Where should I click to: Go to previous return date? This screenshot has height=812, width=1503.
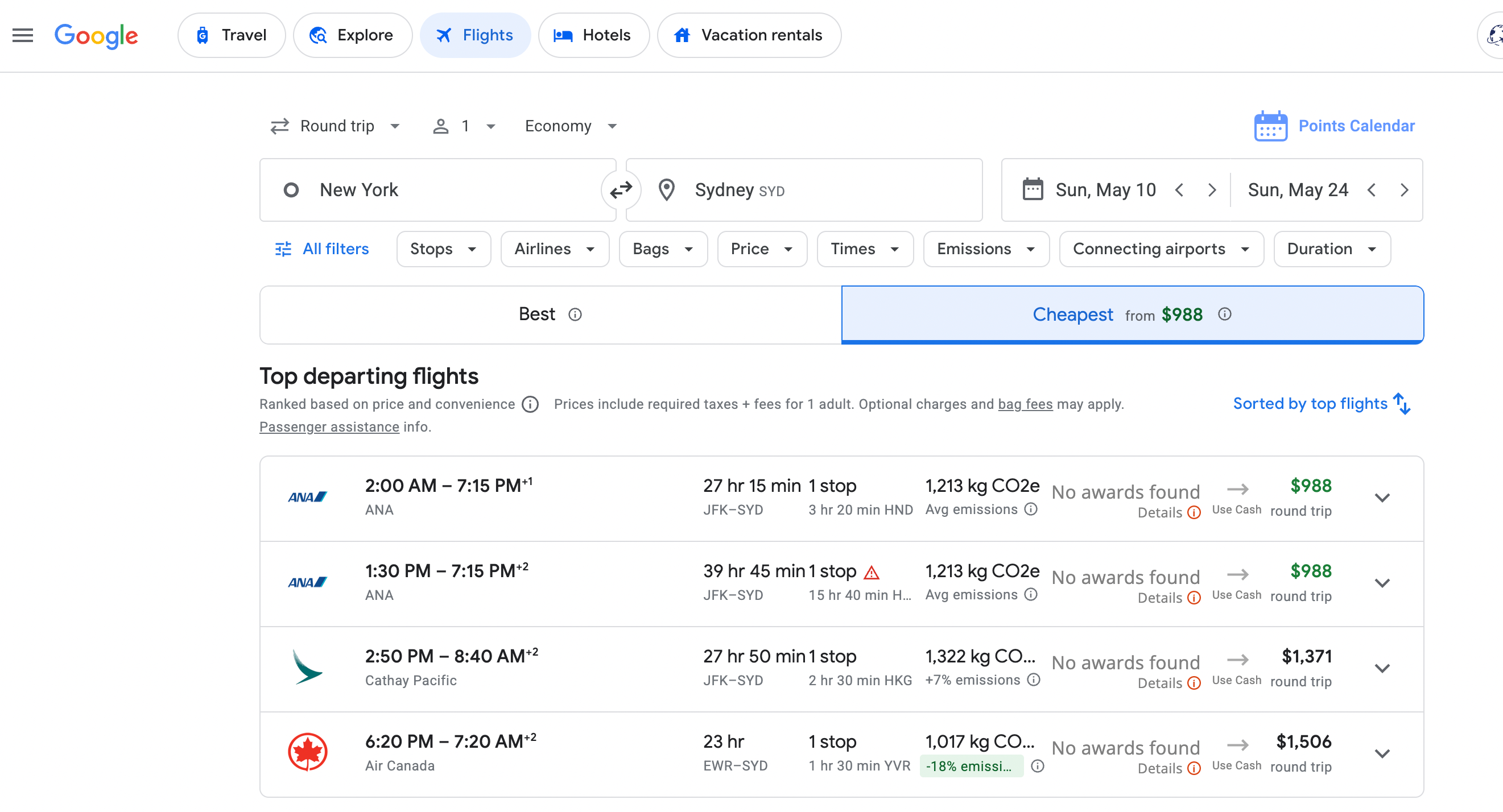1371,190
